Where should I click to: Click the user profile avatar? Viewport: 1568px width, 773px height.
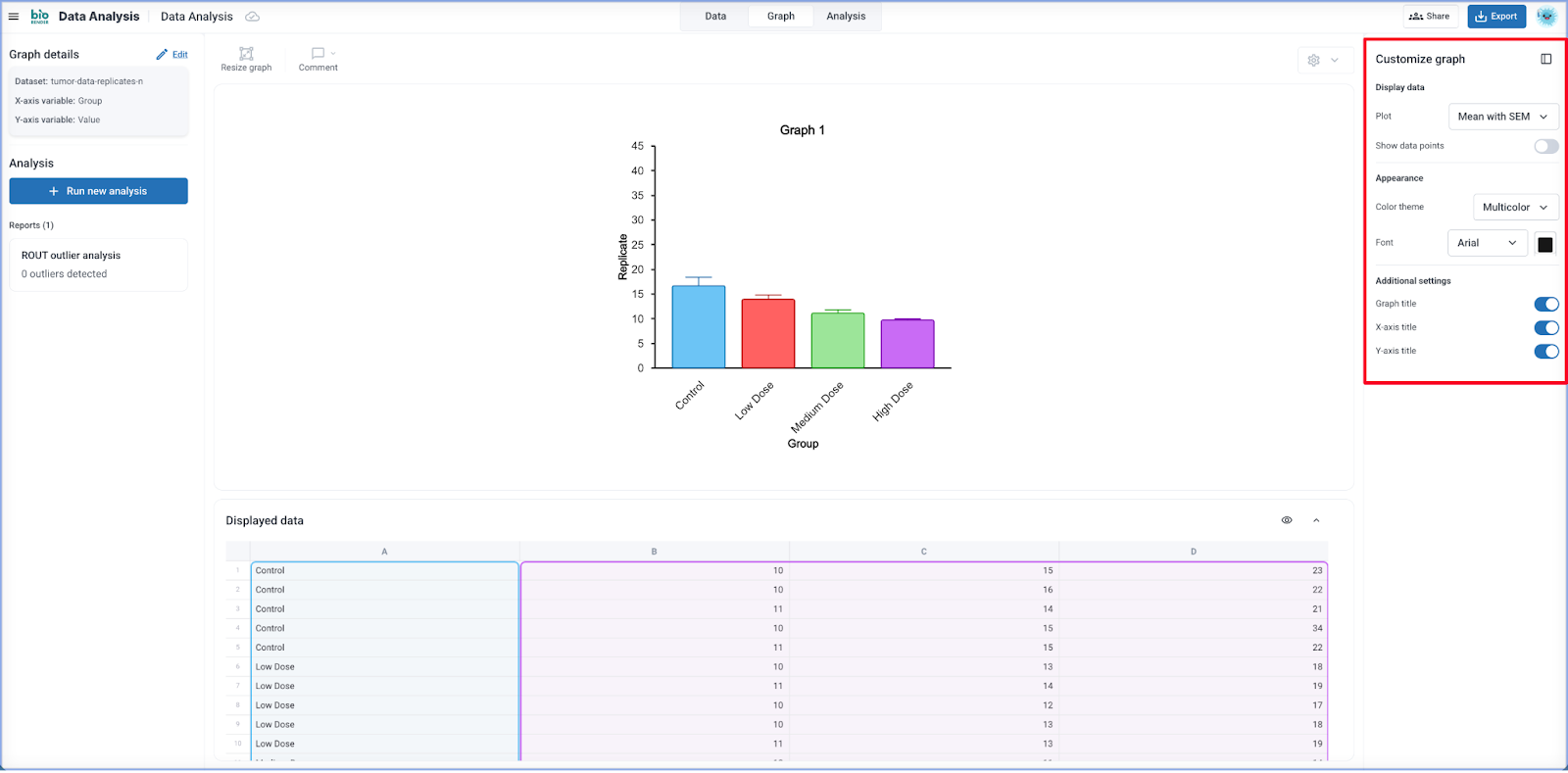(x=1546, y=17)
